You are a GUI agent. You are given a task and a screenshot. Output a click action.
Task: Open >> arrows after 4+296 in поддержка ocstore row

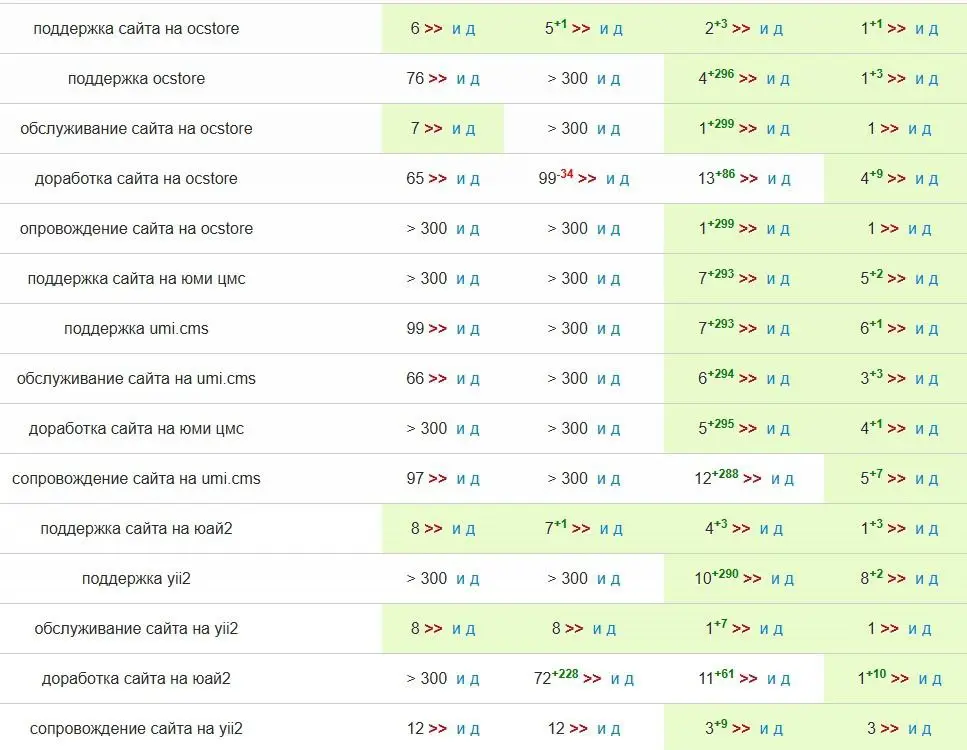click(x=748, y=79)
